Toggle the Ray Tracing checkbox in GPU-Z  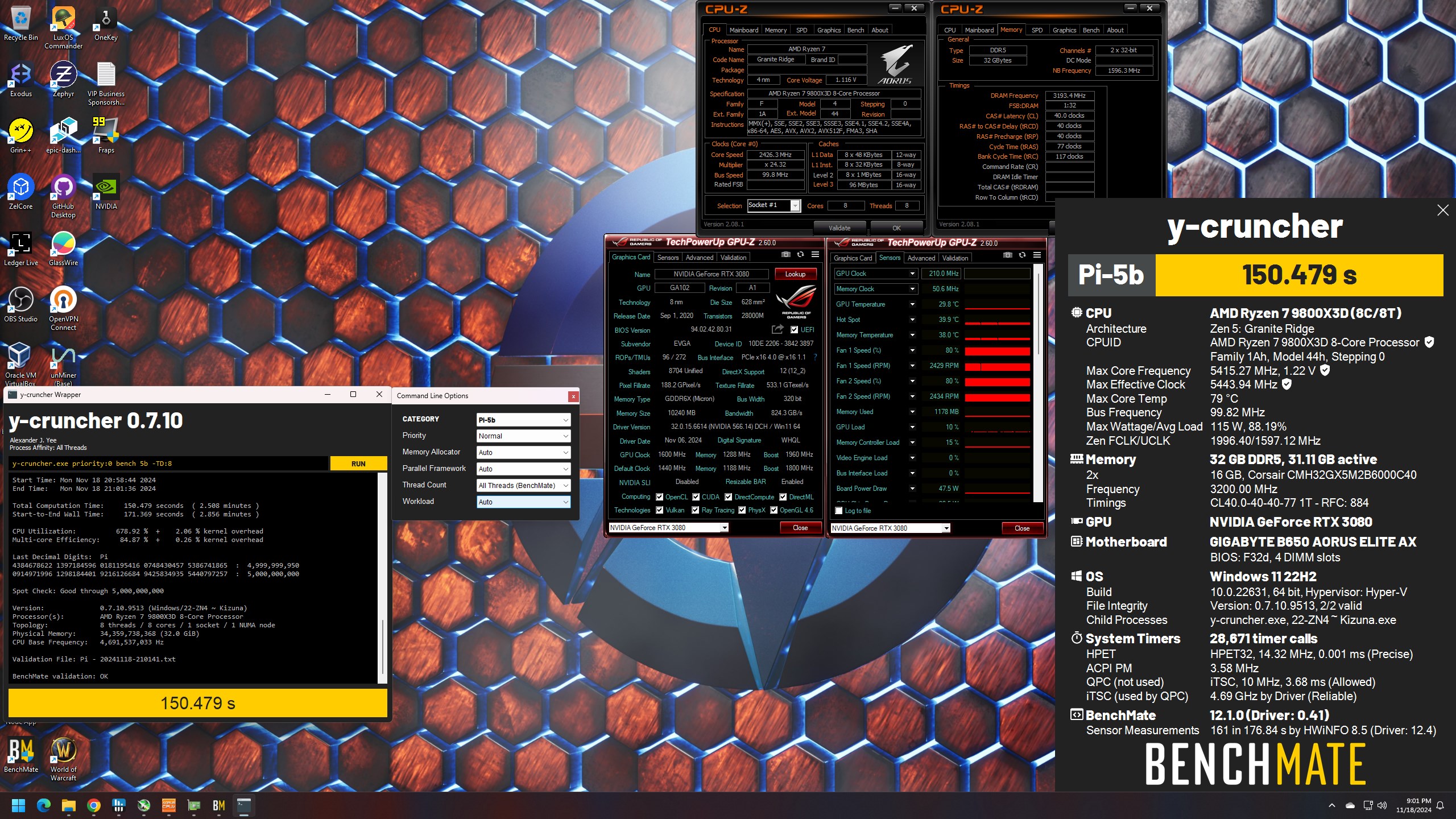tap(696, 510)
